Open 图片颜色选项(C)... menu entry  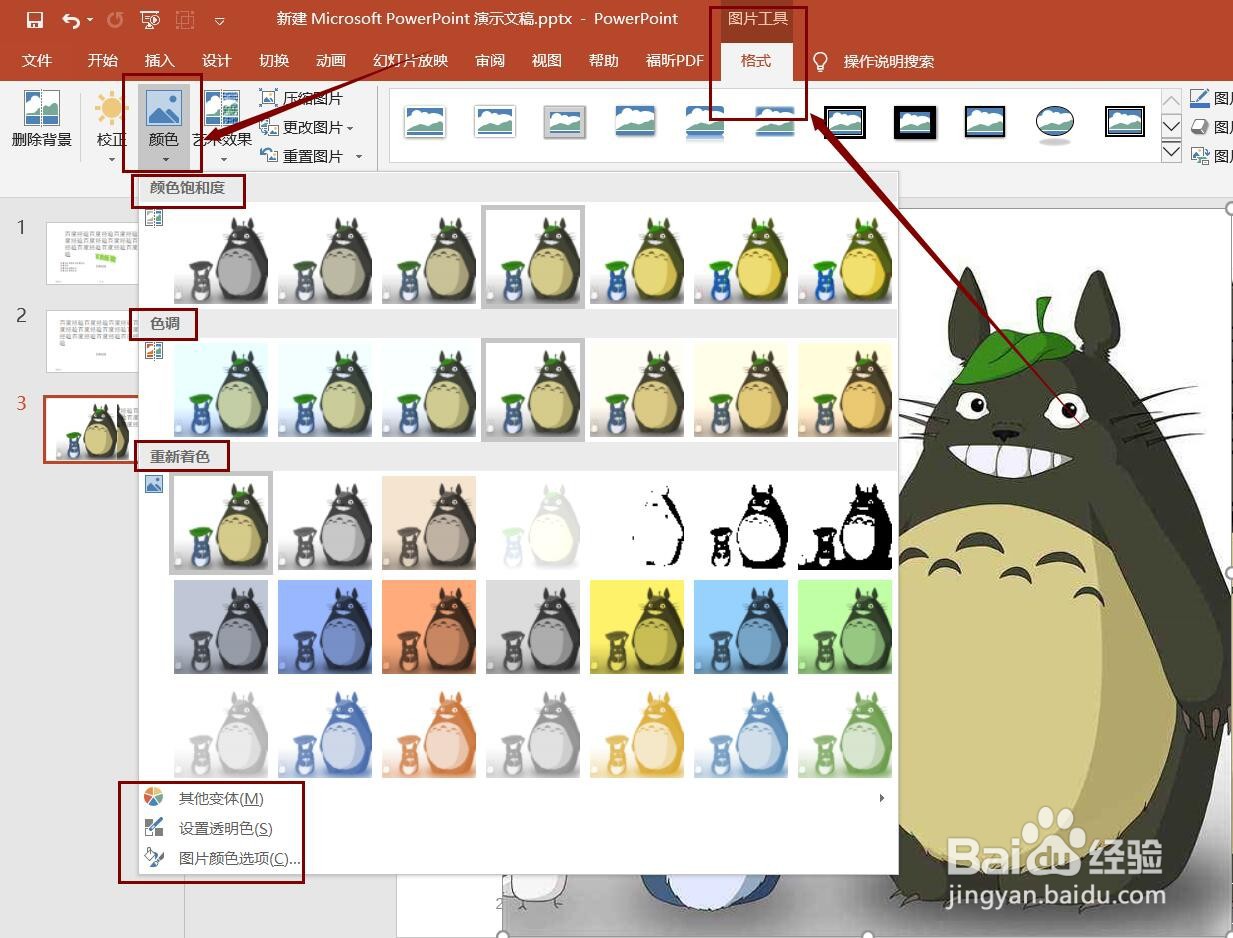tap(239, 858)
